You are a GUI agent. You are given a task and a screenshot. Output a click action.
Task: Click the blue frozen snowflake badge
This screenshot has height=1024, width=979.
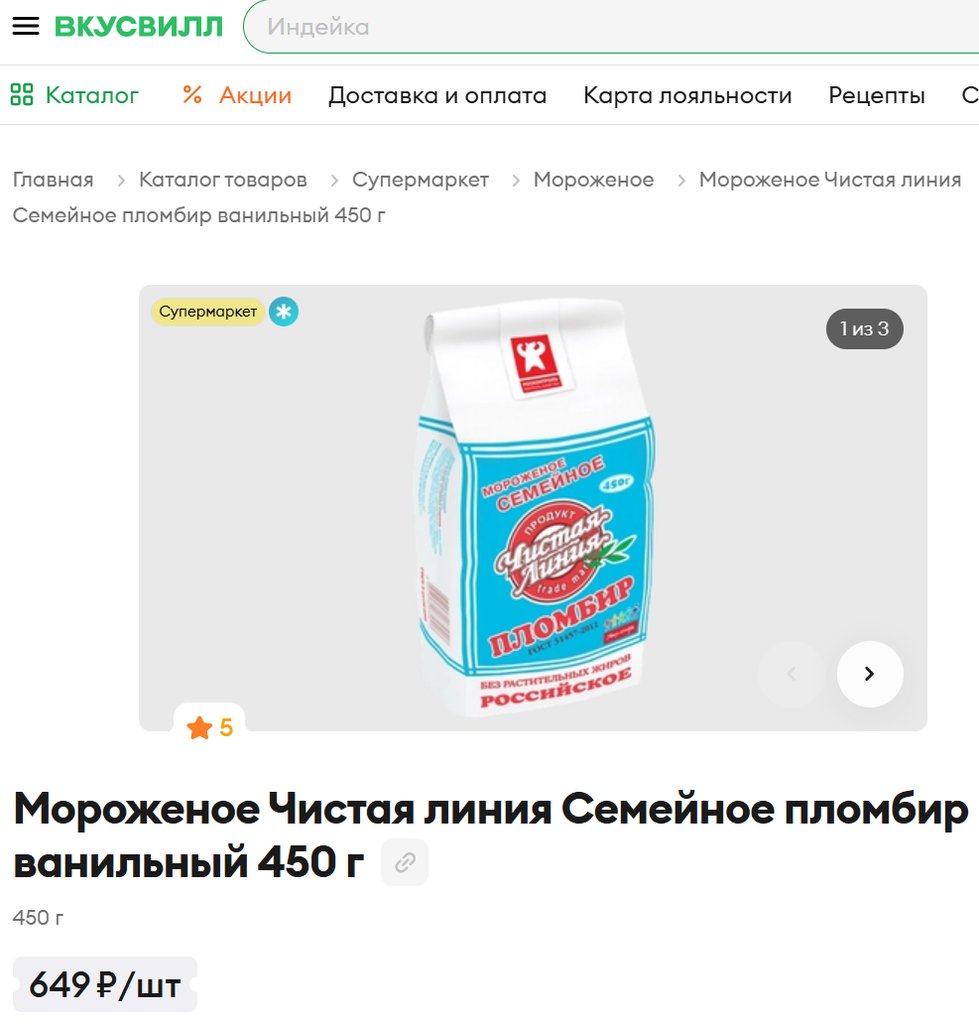(283, 312)
